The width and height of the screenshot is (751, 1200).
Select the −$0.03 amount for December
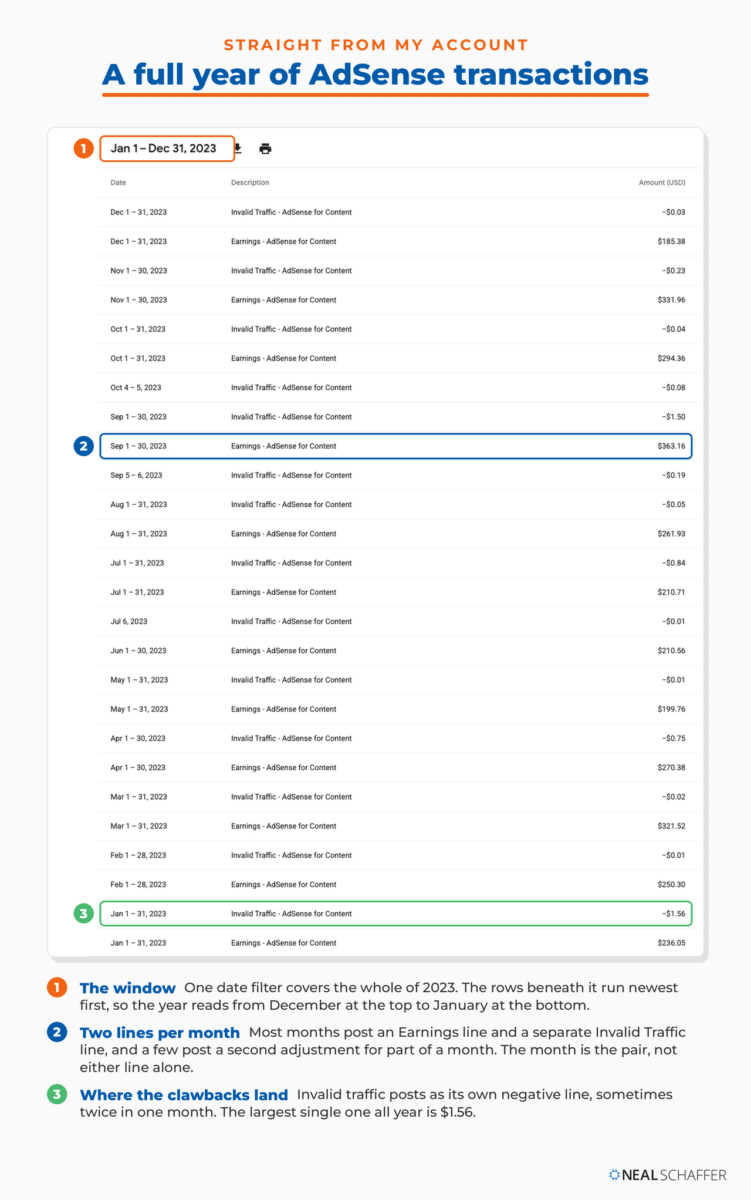(x=673, y=212)
